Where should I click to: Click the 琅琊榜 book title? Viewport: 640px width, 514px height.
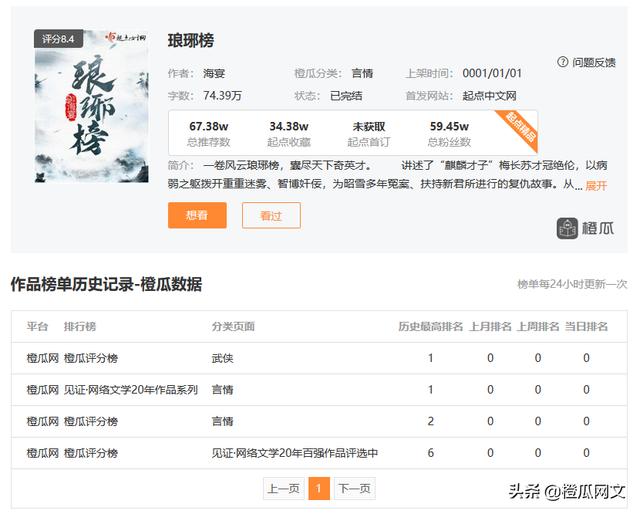pos(191,40)
